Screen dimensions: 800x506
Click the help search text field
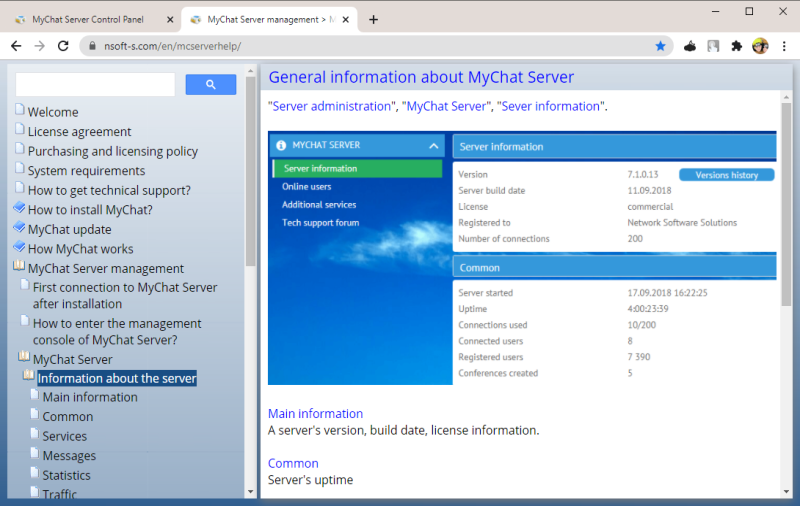point(95,85)
